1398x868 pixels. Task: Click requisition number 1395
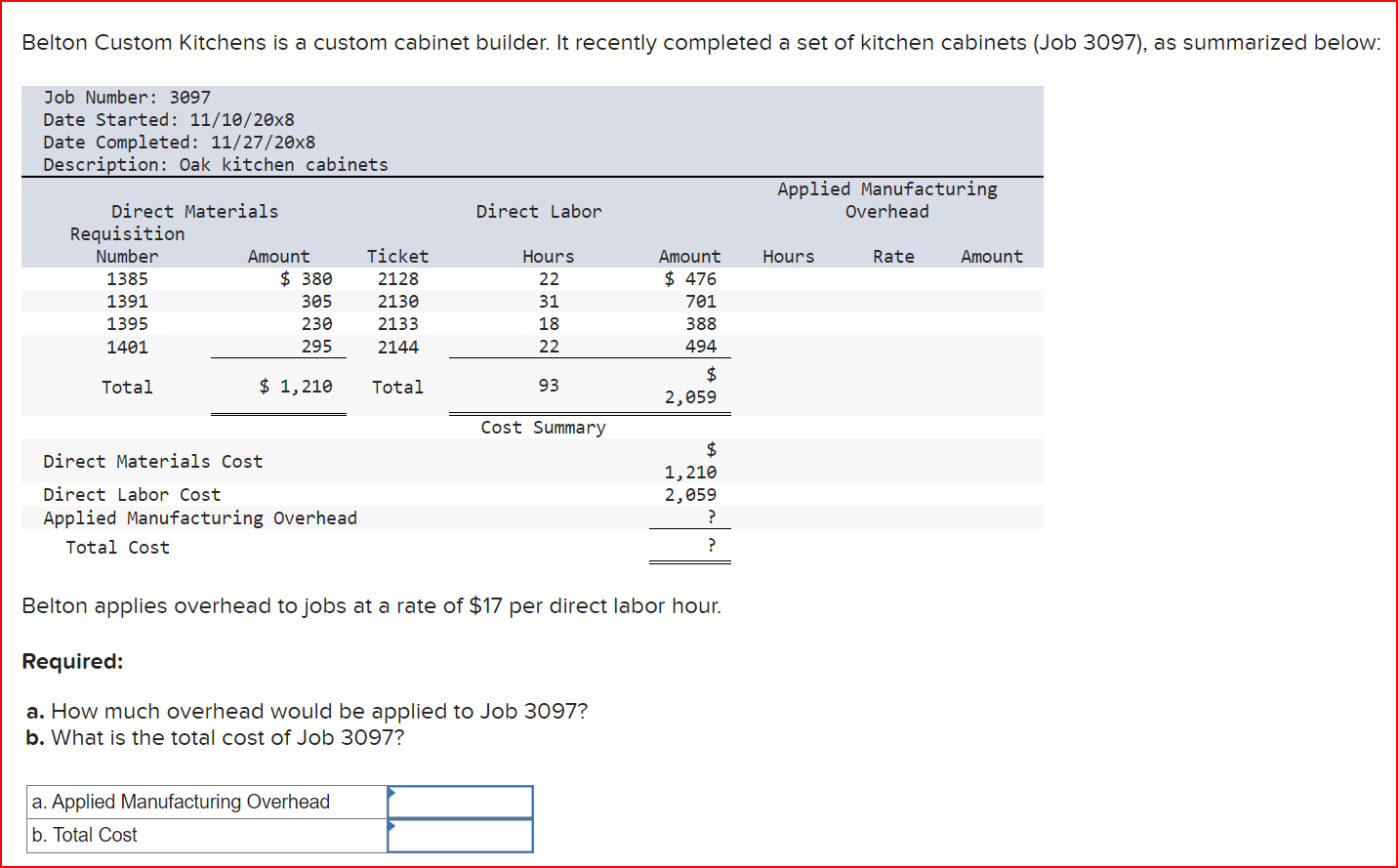(127, 324)
